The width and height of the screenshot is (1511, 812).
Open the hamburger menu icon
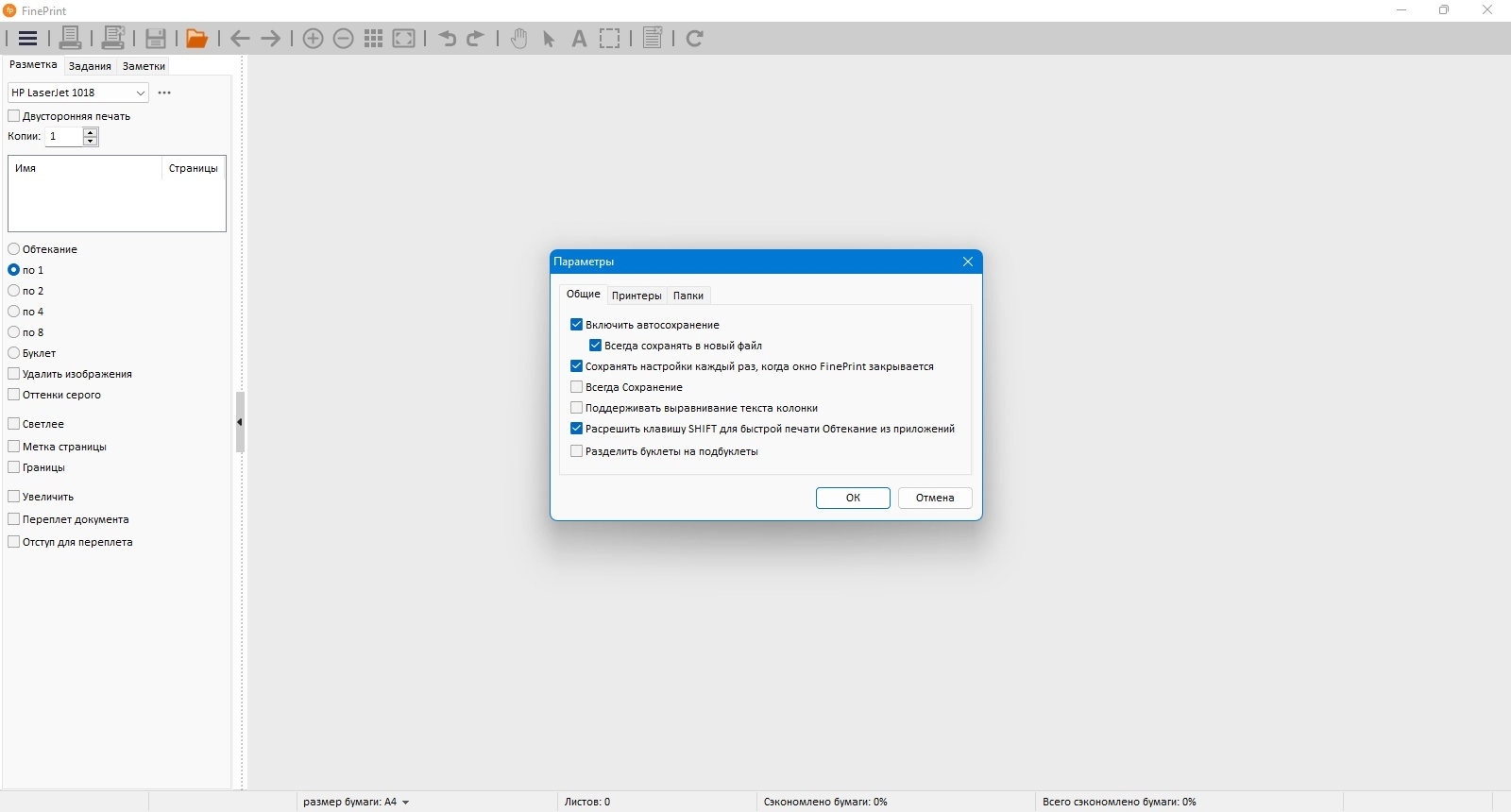[27, 39]
